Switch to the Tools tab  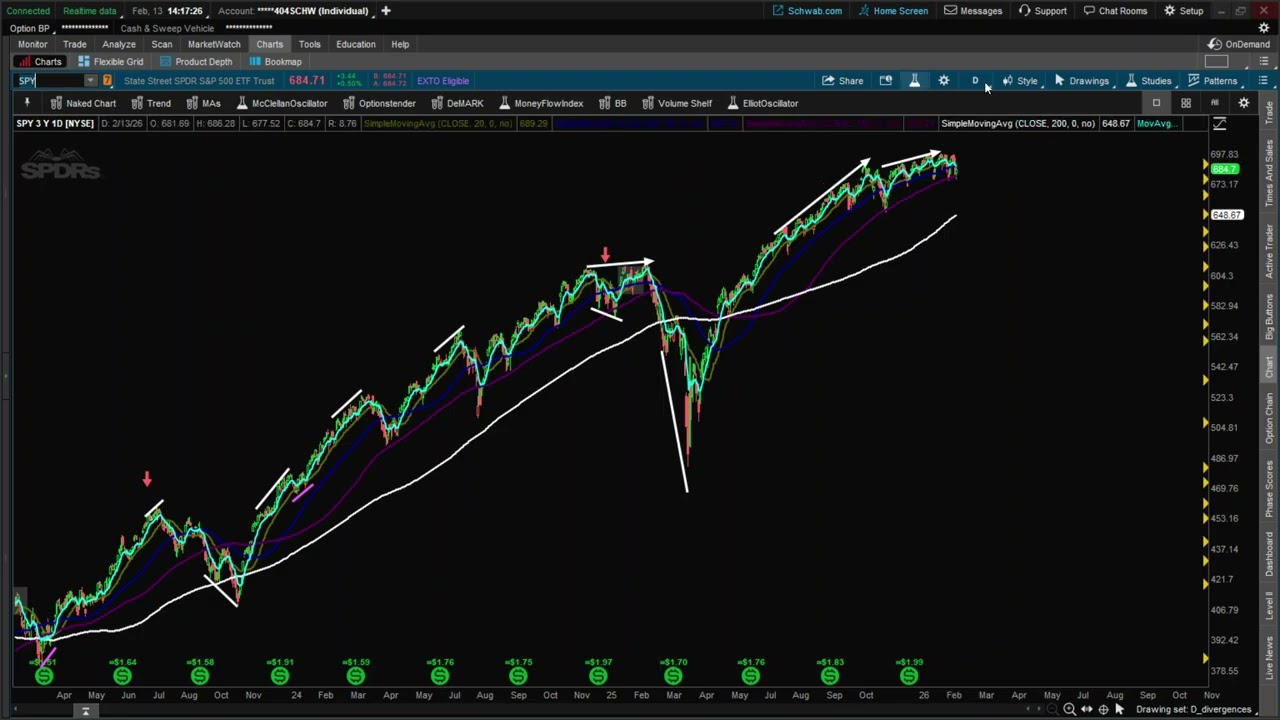click(x=309, y=44)
